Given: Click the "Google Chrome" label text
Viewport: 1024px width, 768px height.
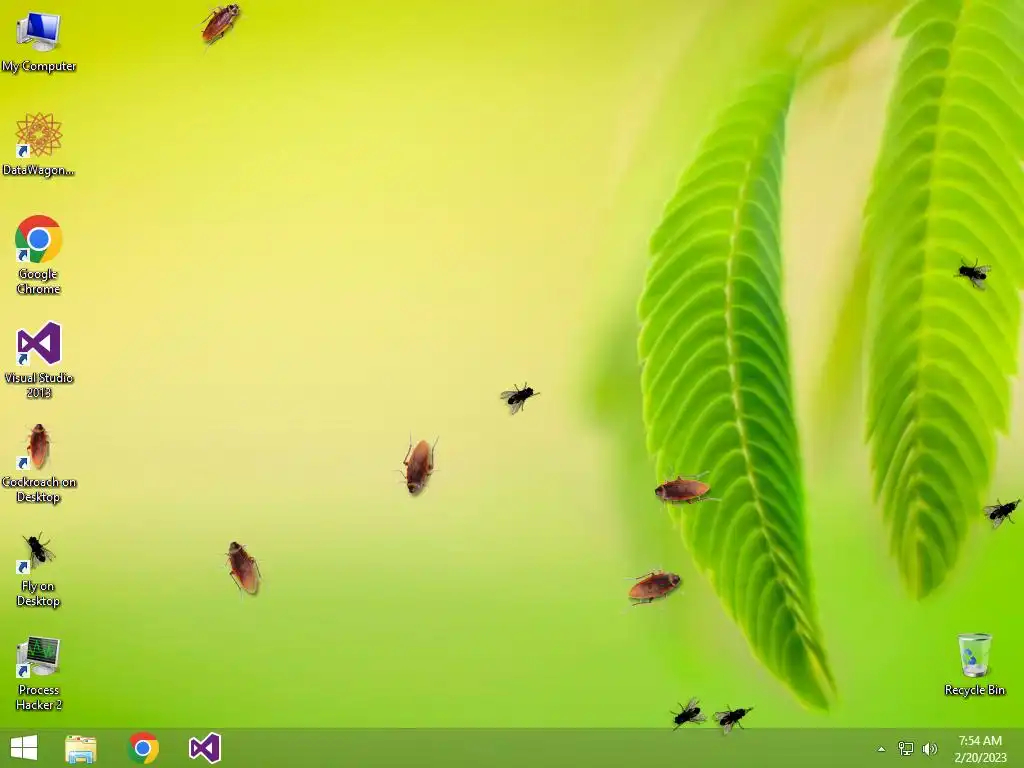Looking at the screenshot, I should (39, 281).
